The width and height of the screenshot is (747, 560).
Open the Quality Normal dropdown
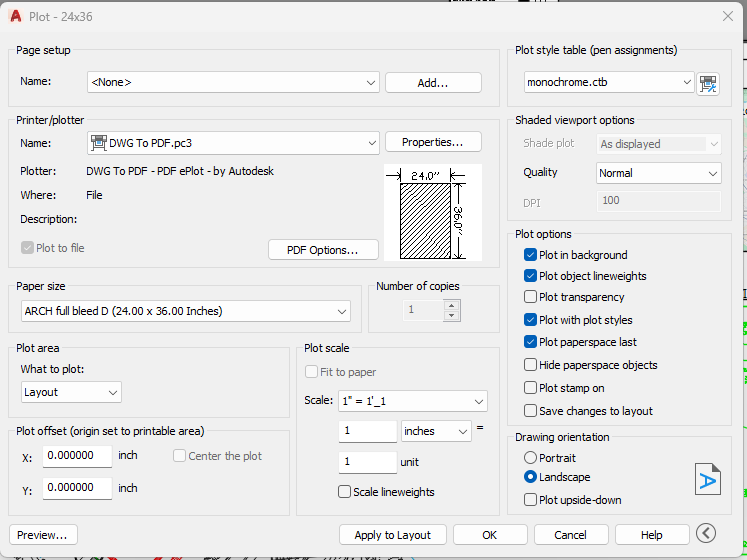tap(658, 173)
